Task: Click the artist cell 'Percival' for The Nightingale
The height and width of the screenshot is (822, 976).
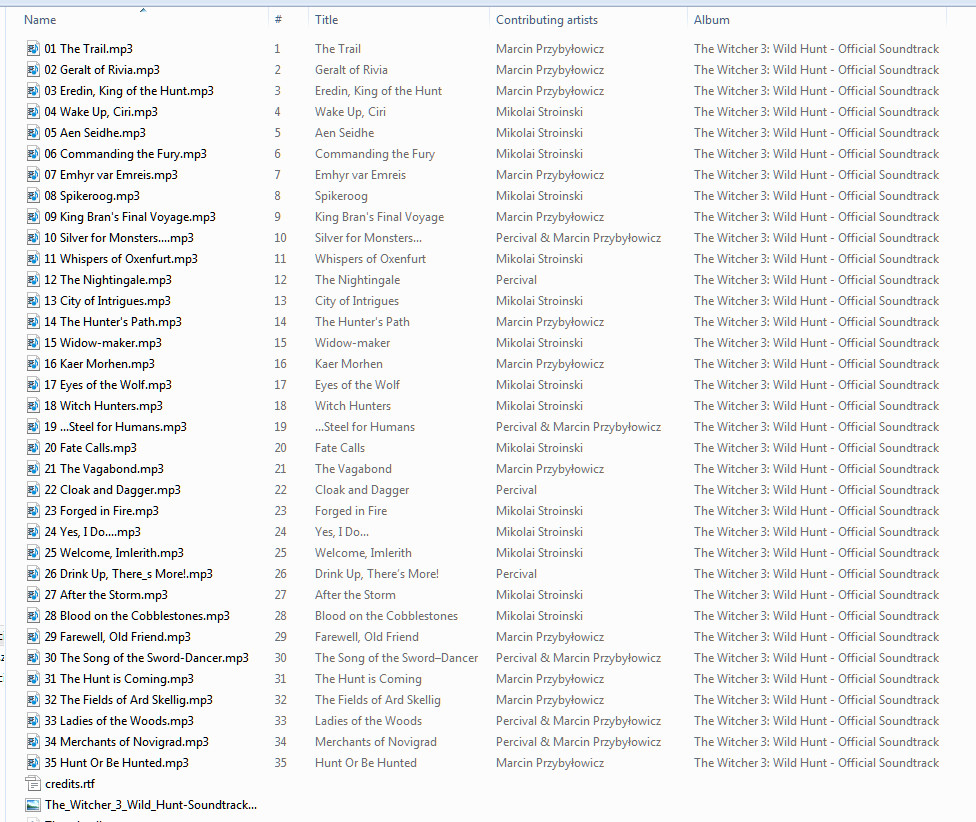Action: coord(516,280)
